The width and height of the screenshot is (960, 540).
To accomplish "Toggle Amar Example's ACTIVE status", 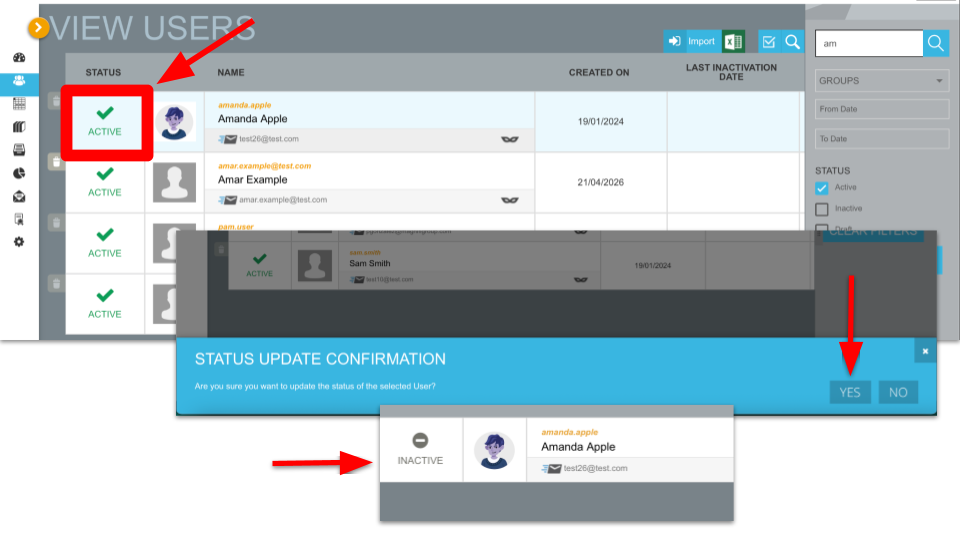I will [105, 182].
